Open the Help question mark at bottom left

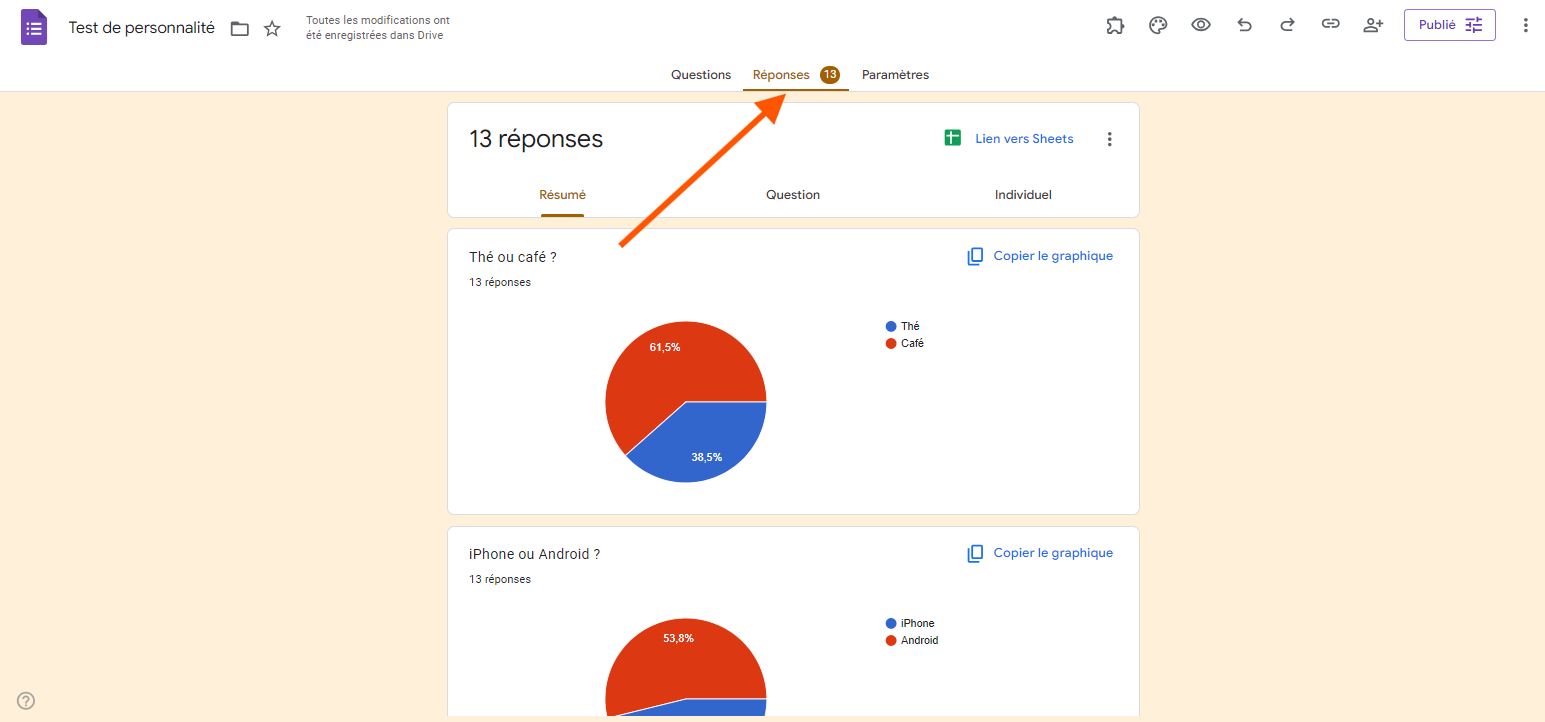pyautogui.click(x=25, y=700)
